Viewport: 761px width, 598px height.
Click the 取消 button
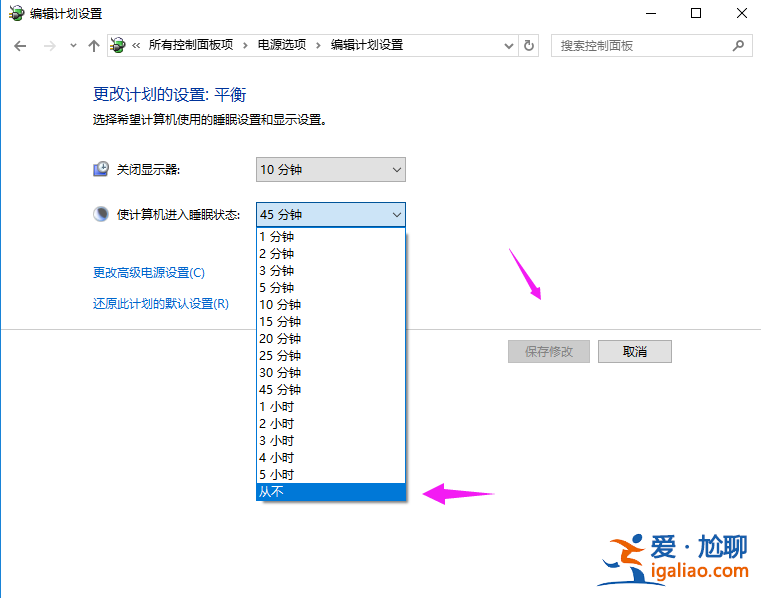635,351
